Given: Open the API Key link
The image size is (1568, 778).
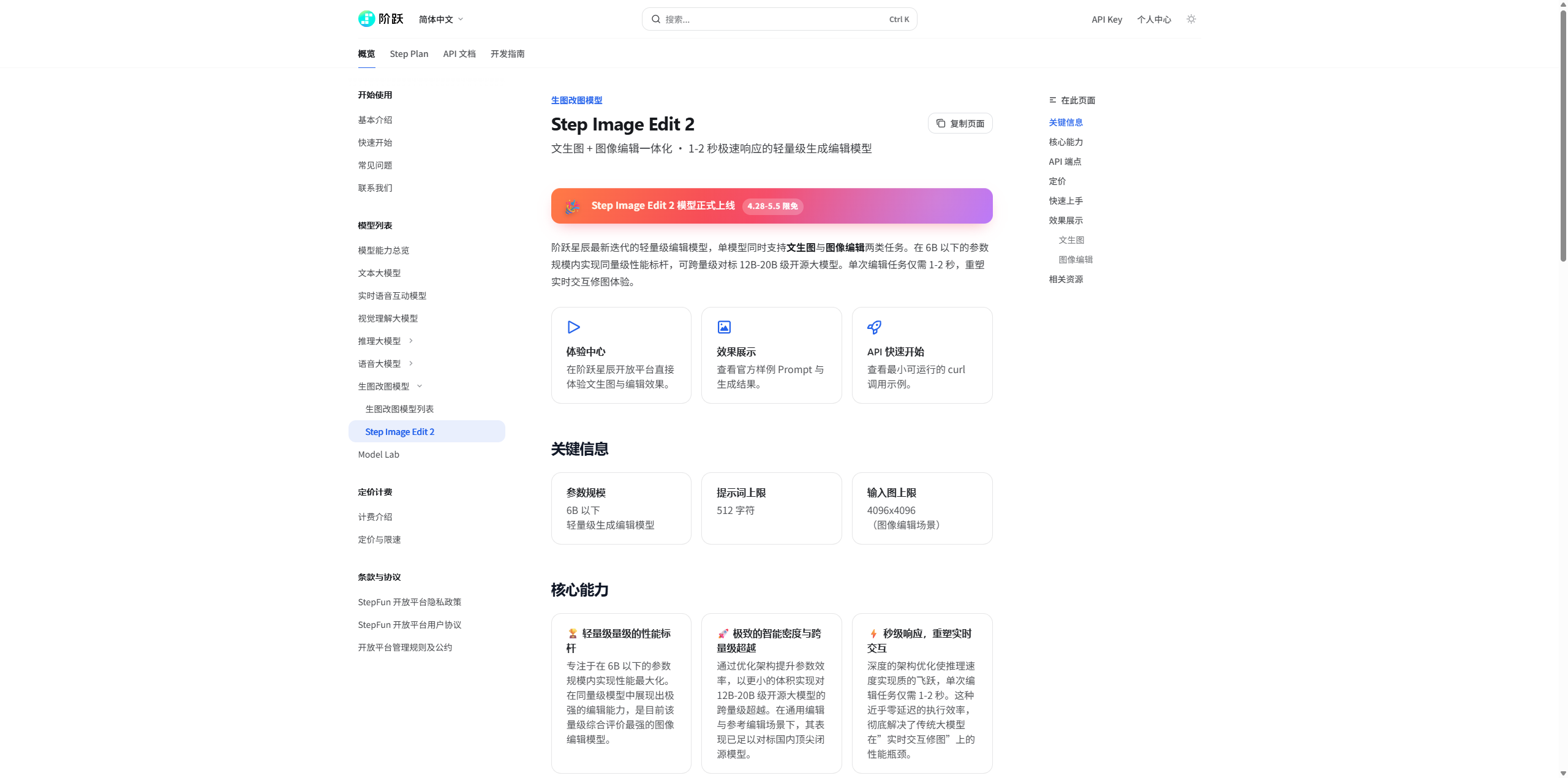Looking at the screenshot, I should pyautogui.click(x=1106, y=19).
